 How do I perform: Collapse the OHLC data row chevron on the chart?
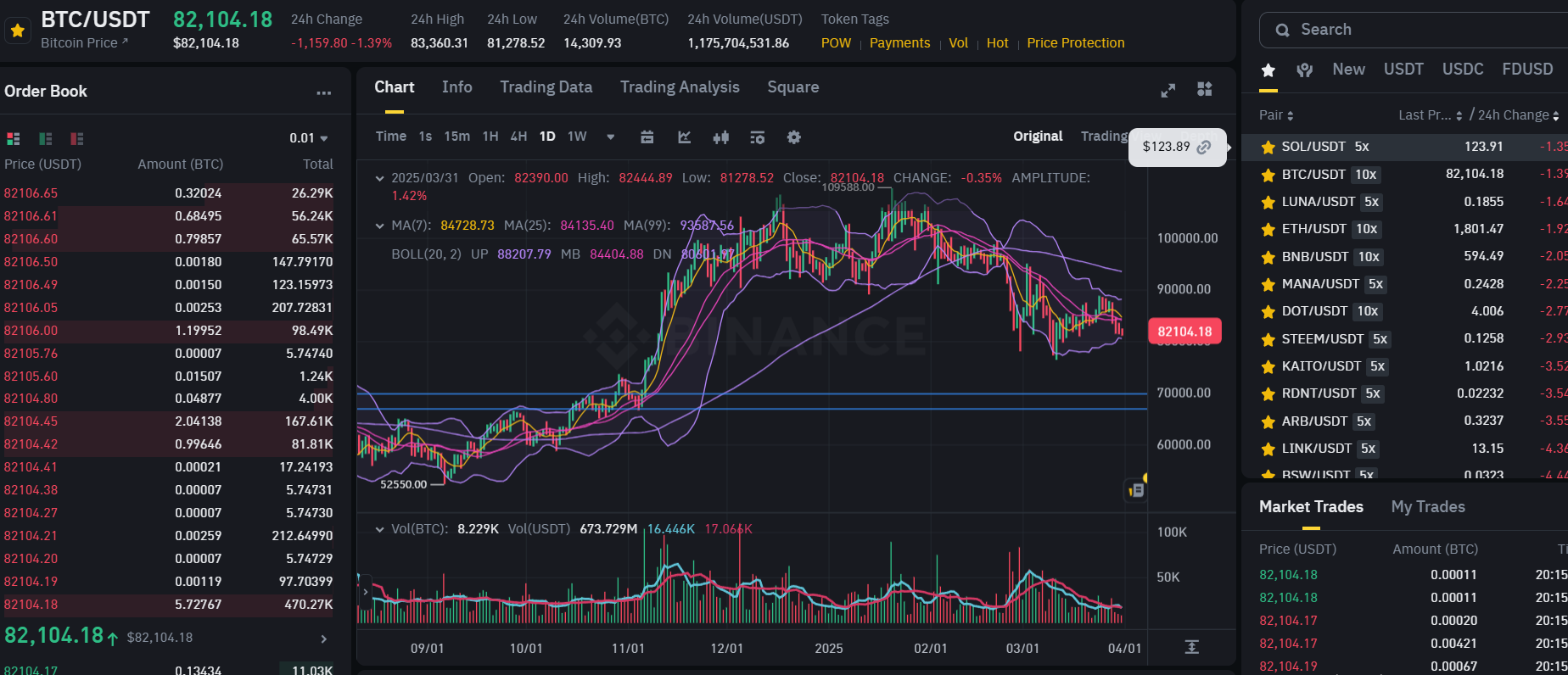(379, 178)
